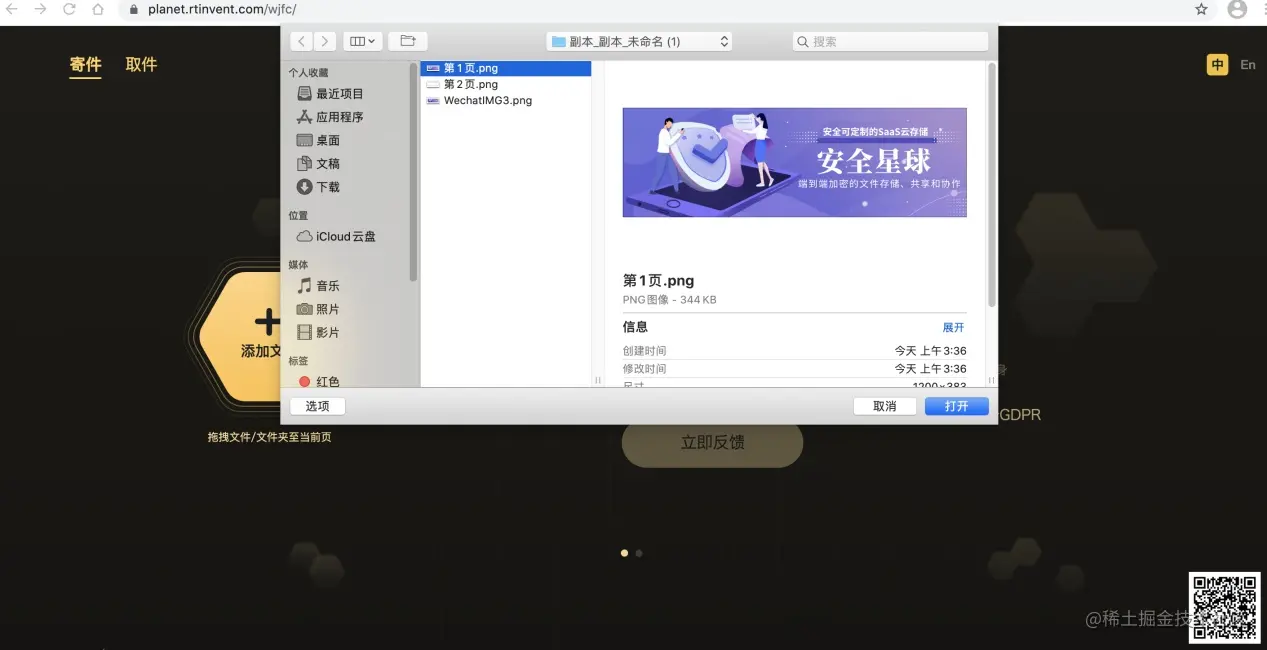Open the folder path dropdown 副本_副本_未命名 (1)
Screen dimensions: 1267x650
pos(639,41)
